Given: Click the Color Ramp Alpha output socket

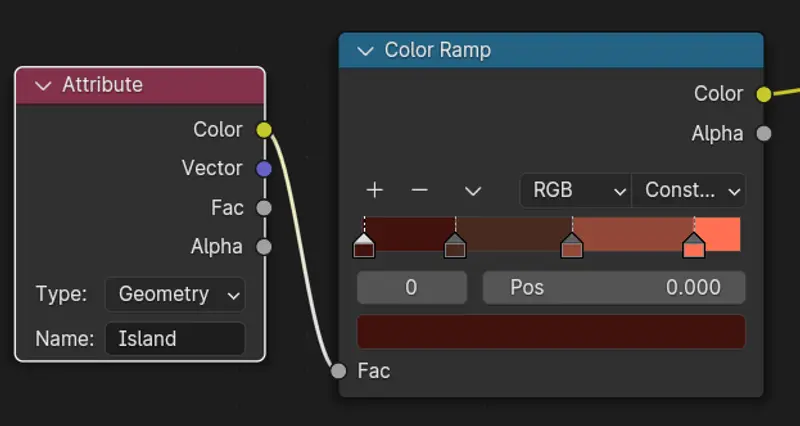Looking at the screenshot, I should (x=764, y=134).
